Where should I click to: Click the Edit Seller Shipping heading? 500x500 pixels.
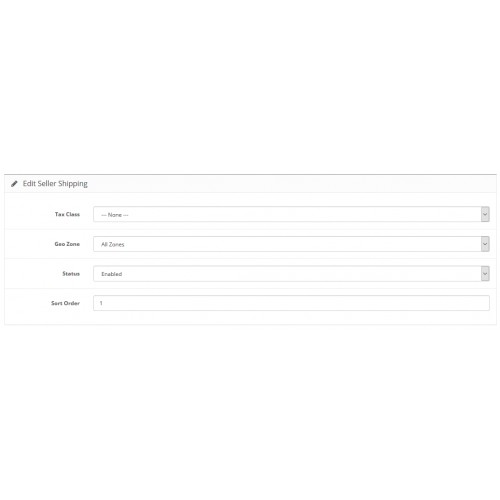point(55,184)
